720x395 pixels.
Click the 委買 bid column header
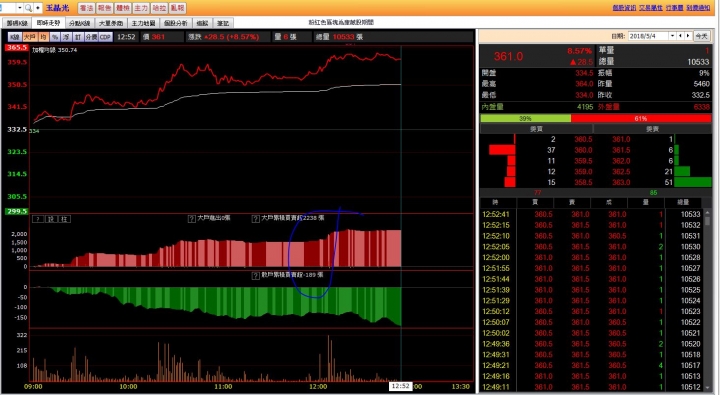pos(536,129)
